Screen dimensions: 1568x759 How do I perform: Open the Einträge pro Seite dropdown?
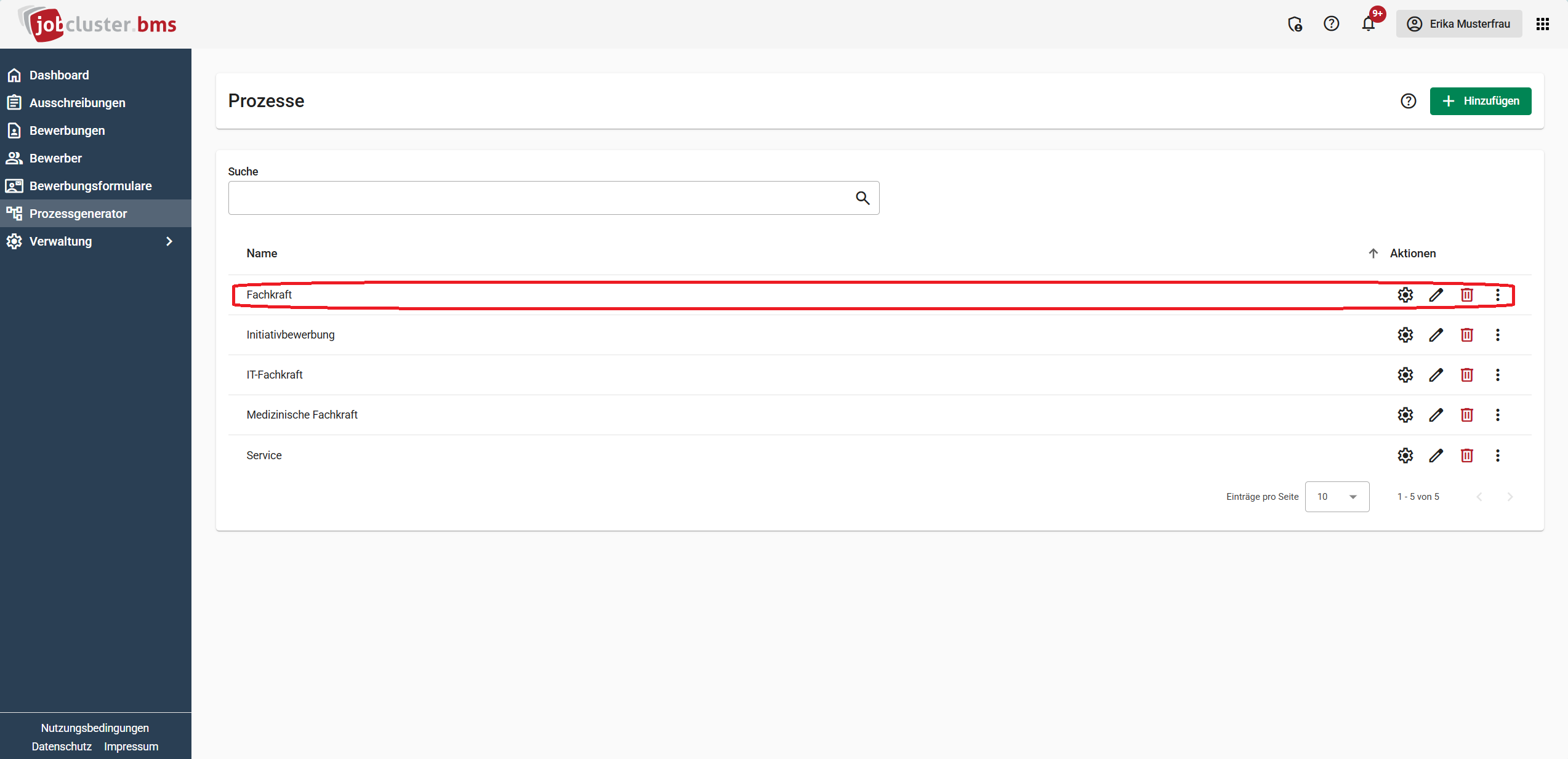(x=1337, y=497)
